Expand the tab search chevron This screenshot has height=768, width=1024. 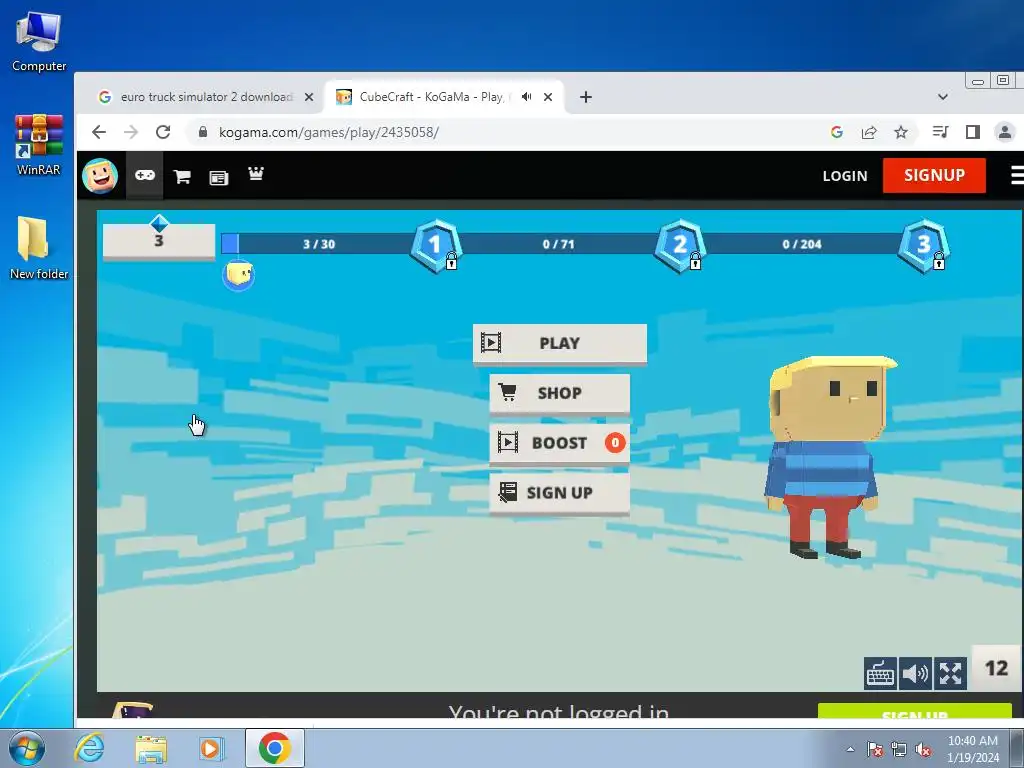(x=942, y=97)
